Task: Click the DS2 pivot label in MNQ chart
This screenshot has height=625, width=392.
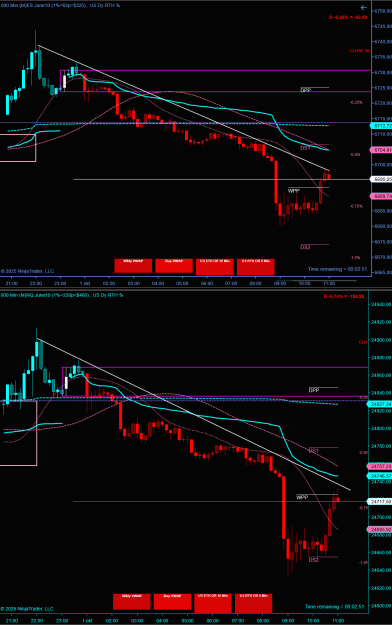Action: [313, 560]
